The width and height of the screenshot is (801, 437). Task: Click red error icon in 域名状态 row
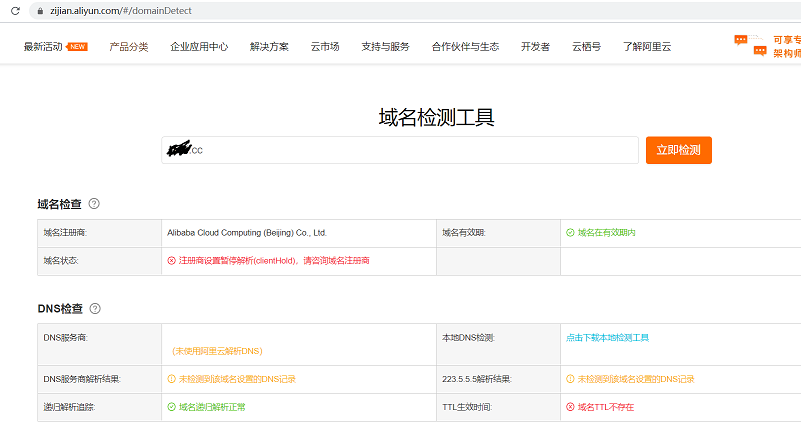172,261
